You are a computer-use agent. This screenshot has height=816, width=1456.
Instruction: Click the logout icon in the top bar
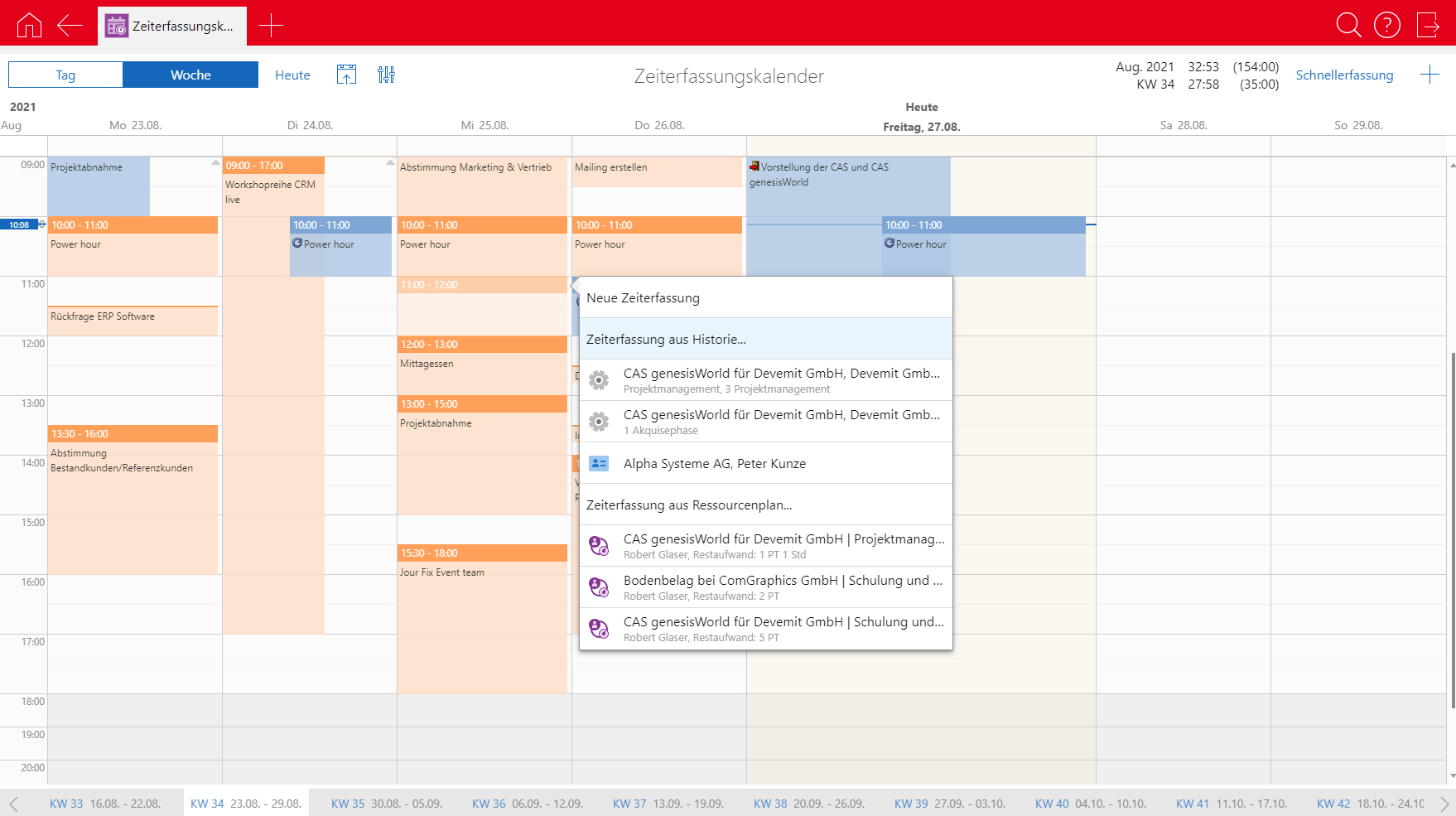(x=1428, y=26)
